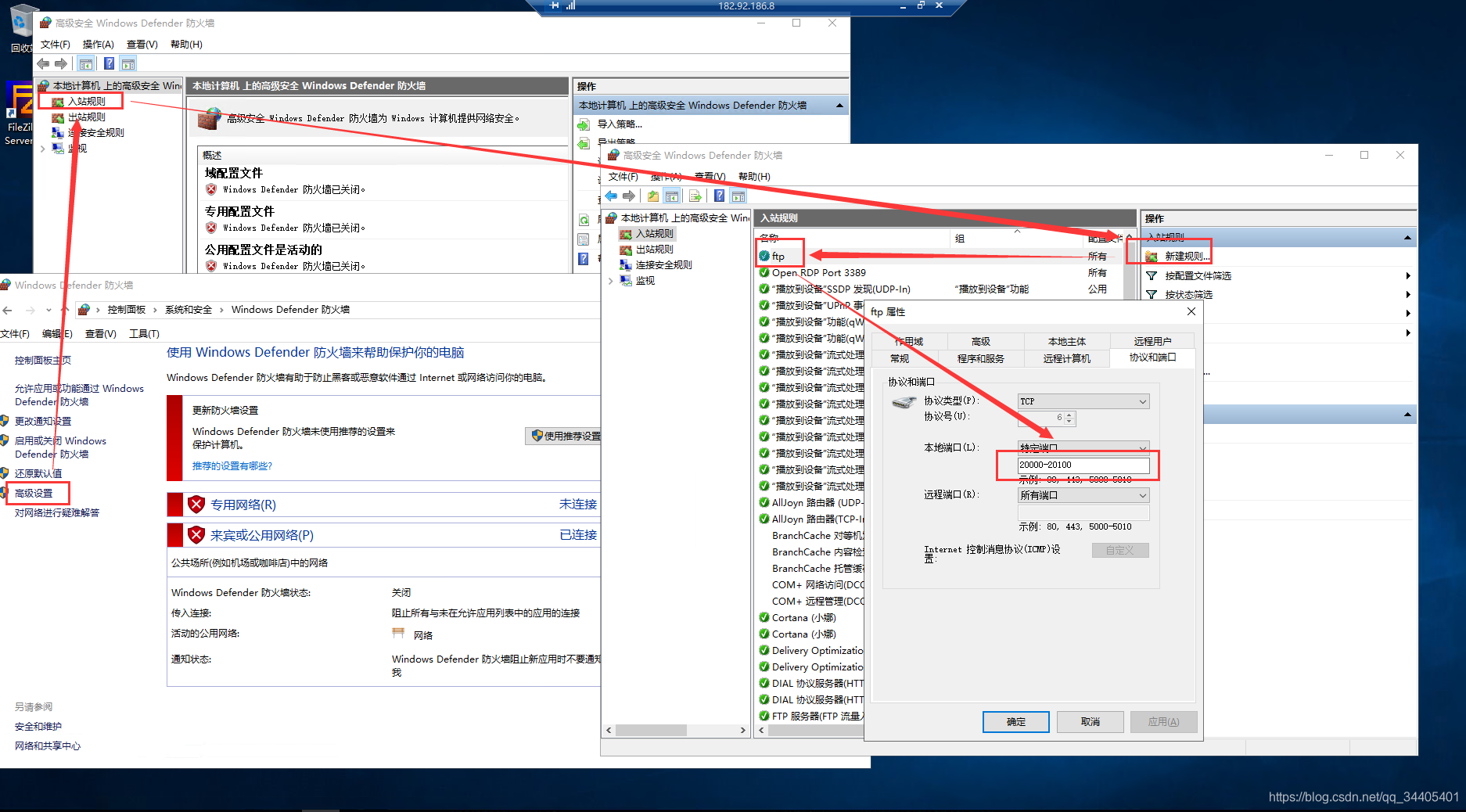Expand 监视 node in front console tree
This screenshot has width=1466, height=812.
click(610, 281)
